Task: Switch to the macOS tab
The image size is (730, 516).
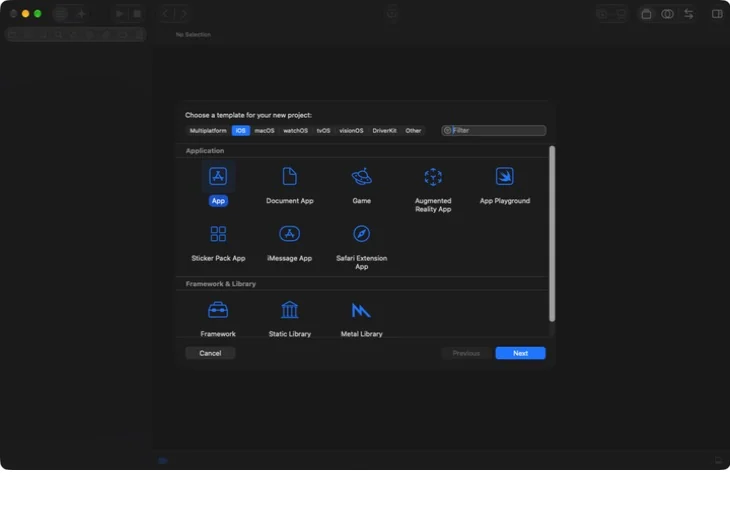Action: [x=264, y=130]
